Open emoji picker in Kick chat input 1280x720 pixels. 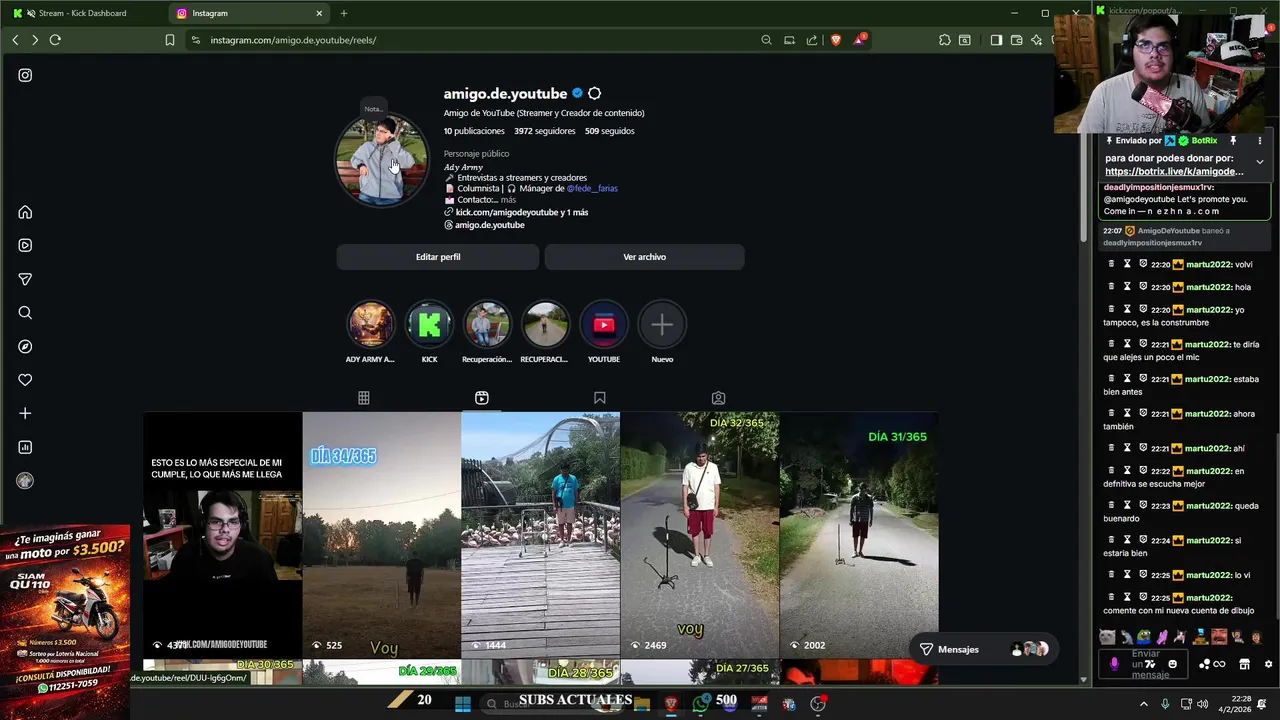pyautogui.click(x=1173, y=664)
